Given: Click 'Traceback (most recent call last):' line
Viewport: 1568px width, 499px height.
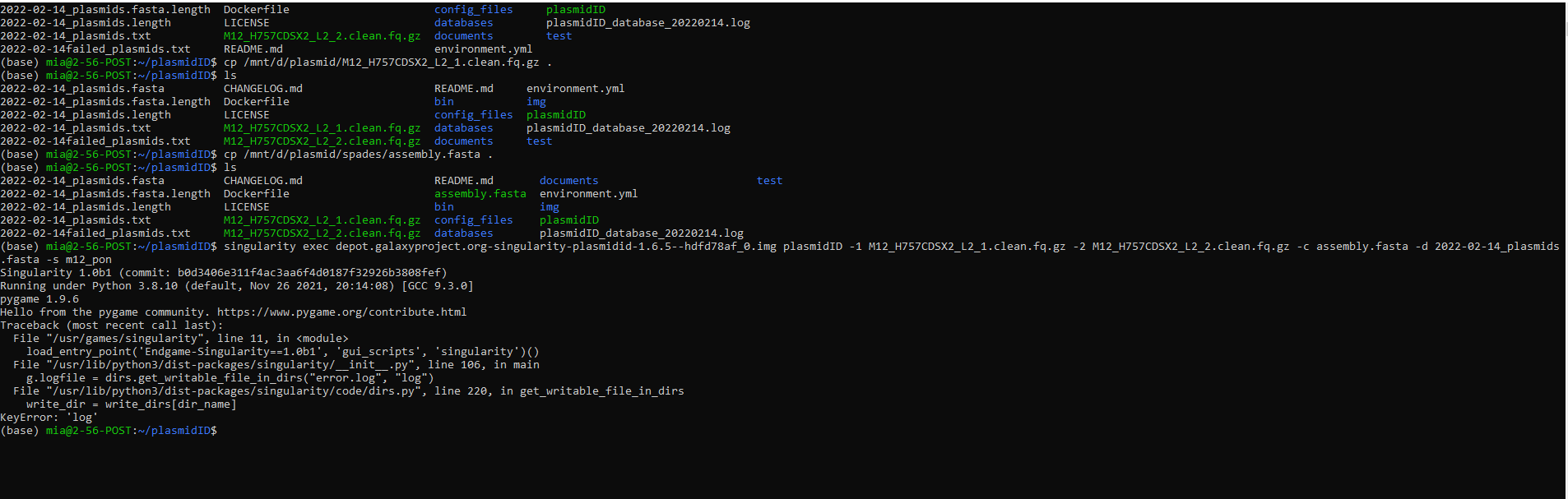Looking at the screenshot, I should pyautogui.click(x=112, y=326).
